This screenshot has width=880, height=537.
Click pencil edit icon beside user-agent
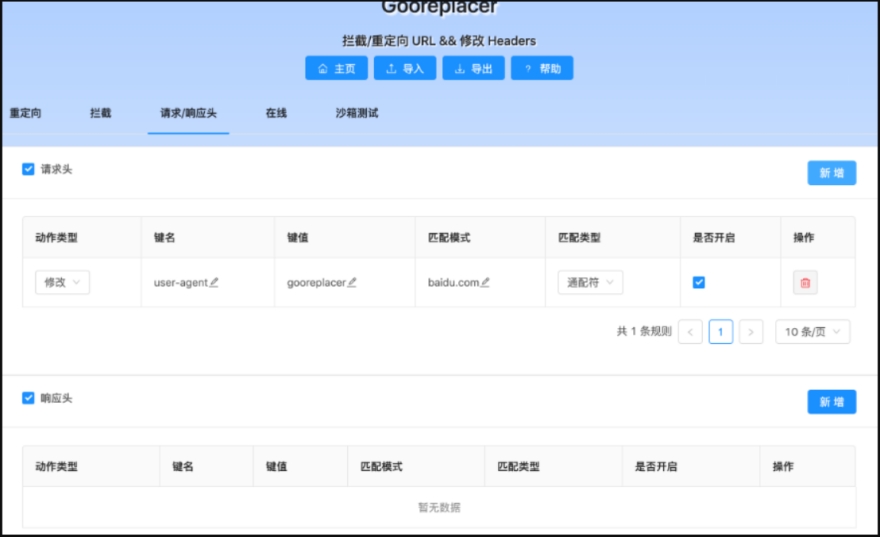tap(214, 283)
